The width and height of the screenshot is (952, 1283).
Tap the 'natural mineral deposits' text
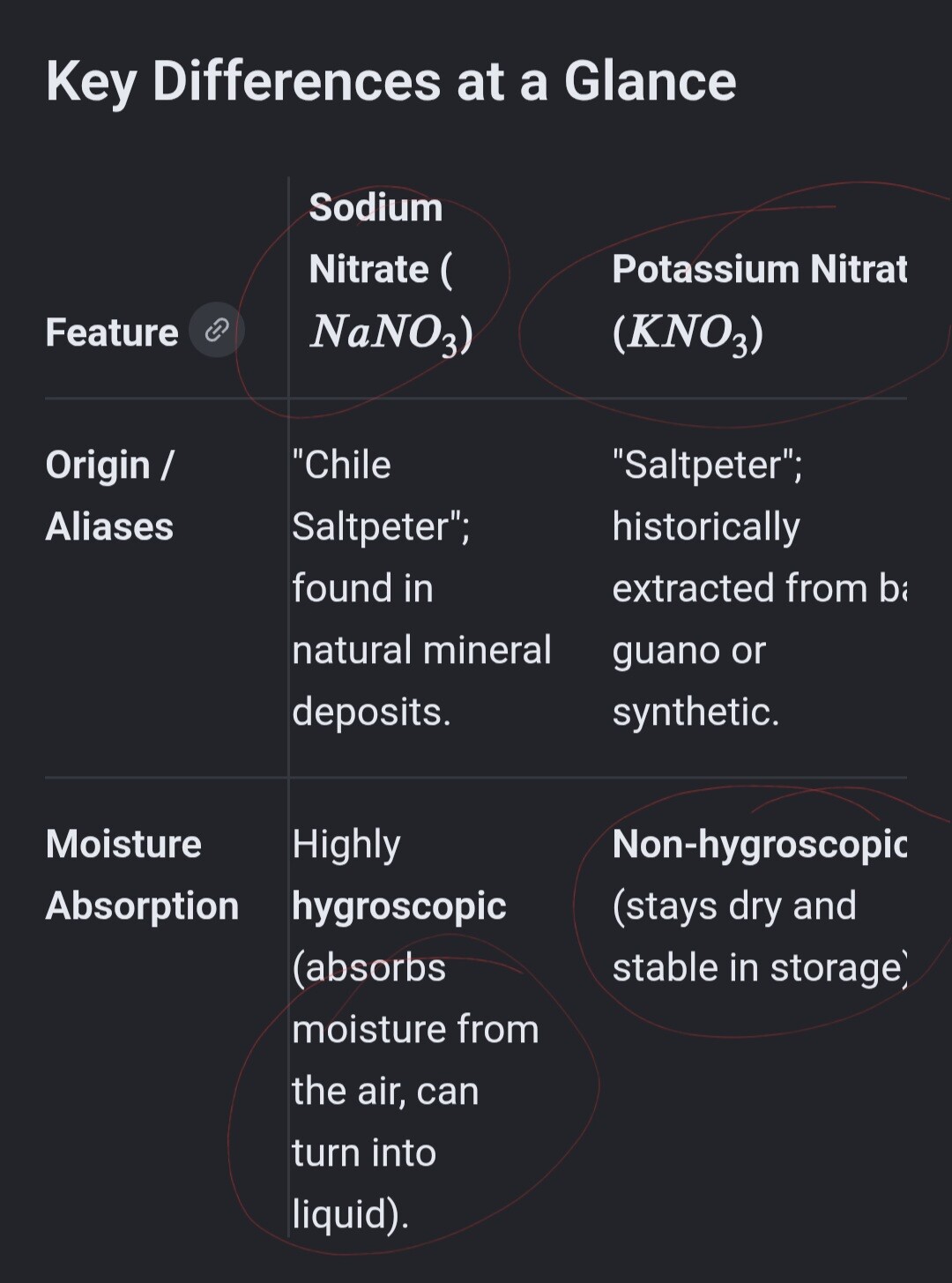coord(421,681)
